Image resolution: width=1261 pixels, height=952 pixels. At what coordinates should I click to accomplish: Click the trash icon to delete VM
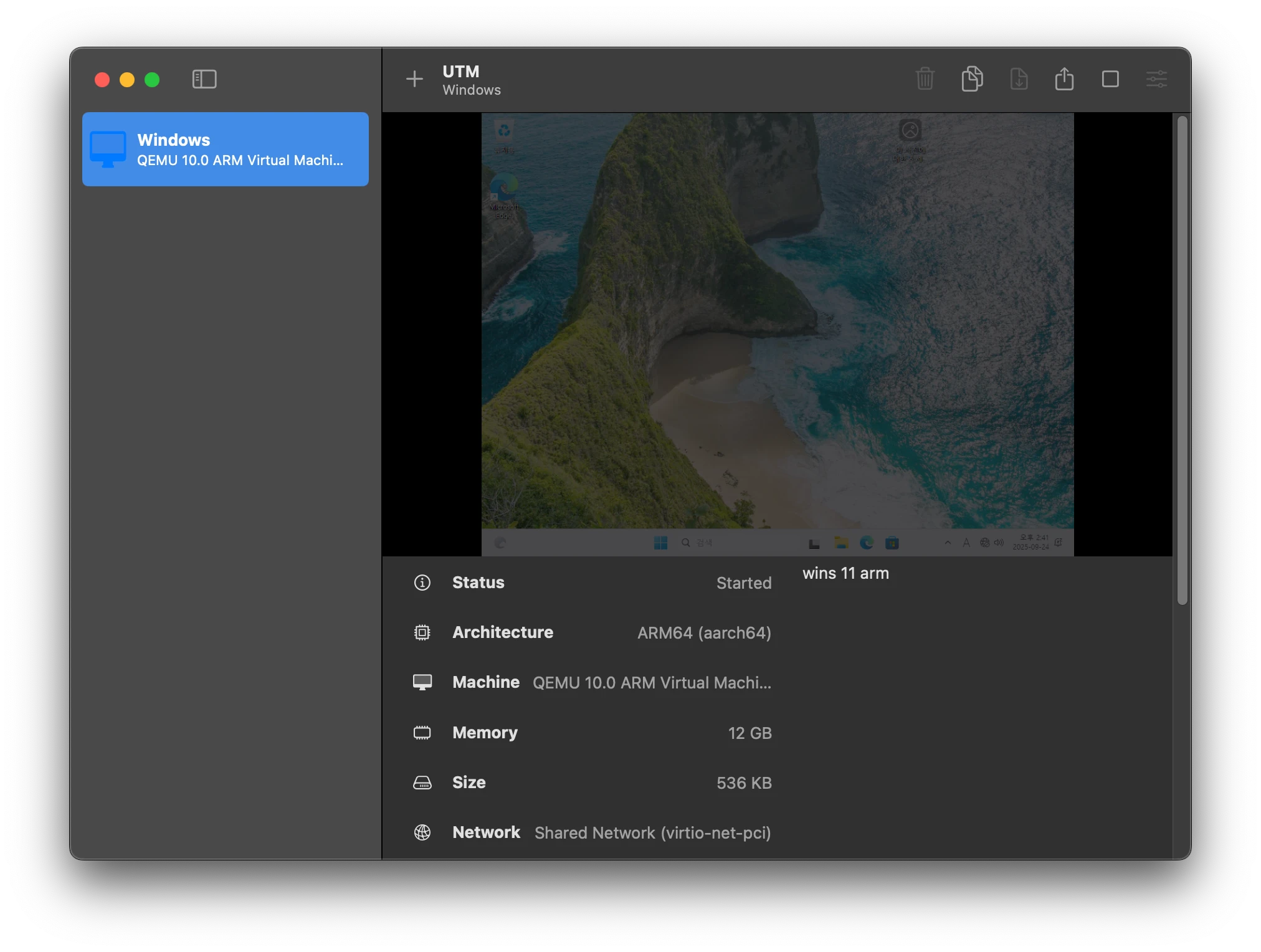[925, 79]
